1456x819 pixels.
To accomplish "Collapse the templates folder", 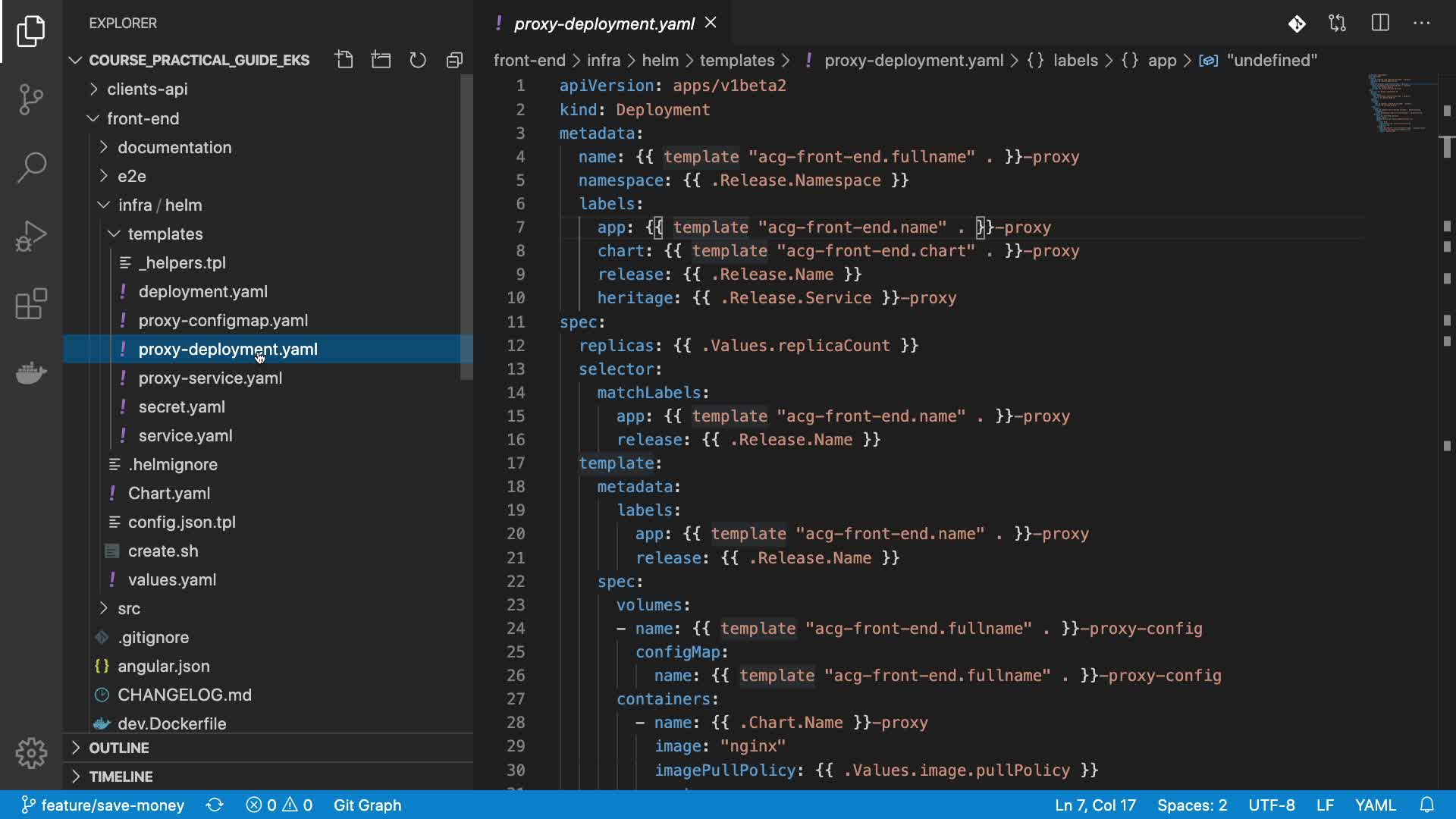I will coord(165,234).
